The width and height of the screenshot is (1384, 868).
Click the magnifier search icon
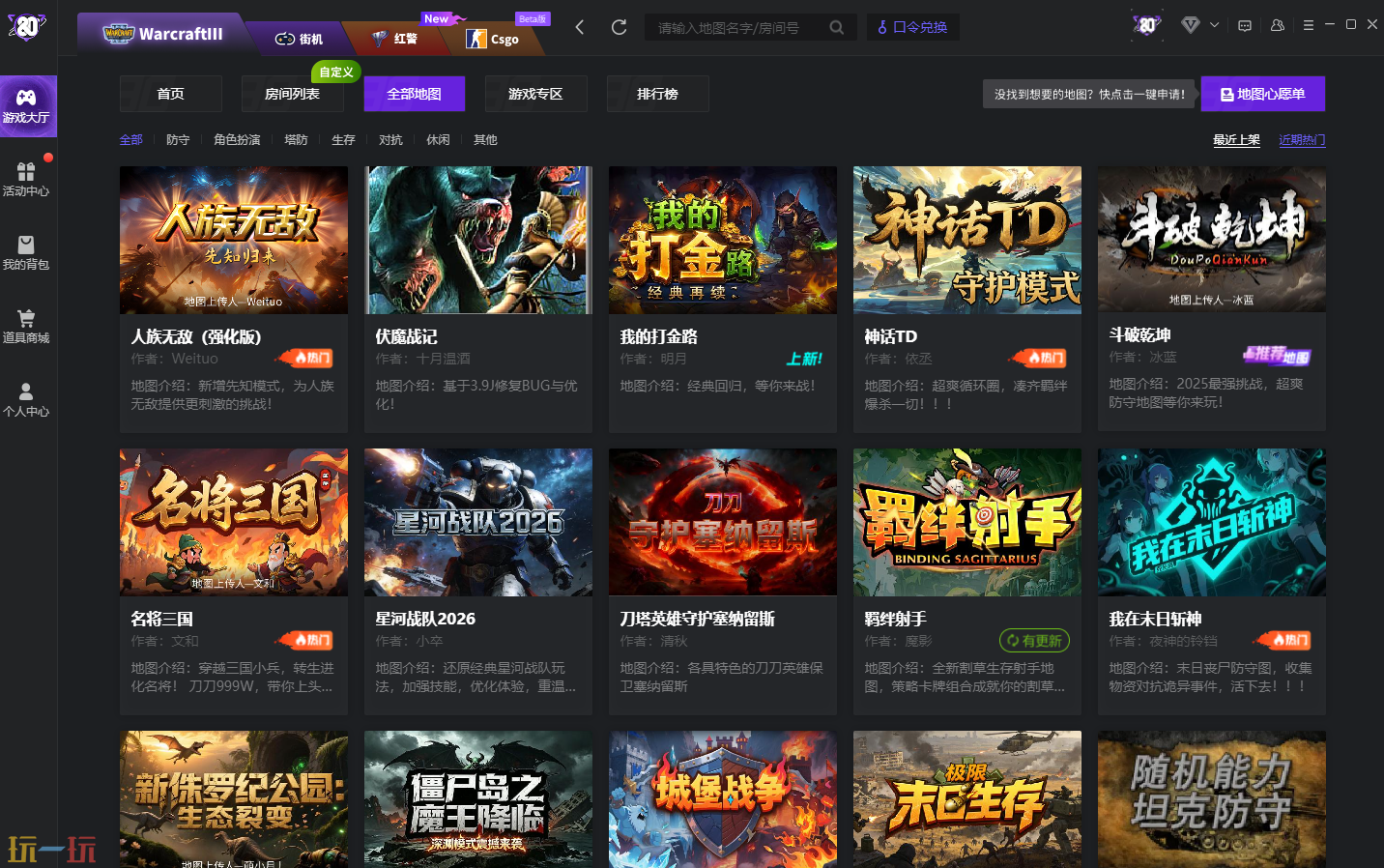(x=837, y=28)
